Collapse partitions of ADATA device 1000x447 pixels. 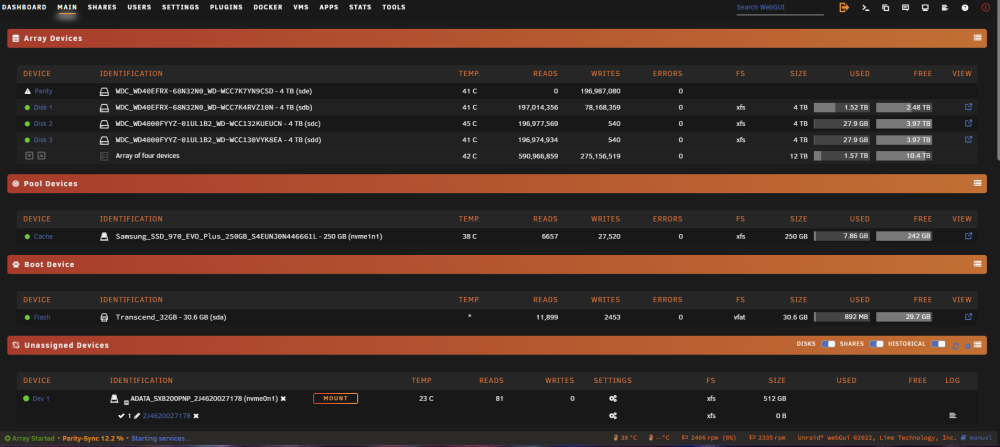click(x=127, y=400)
